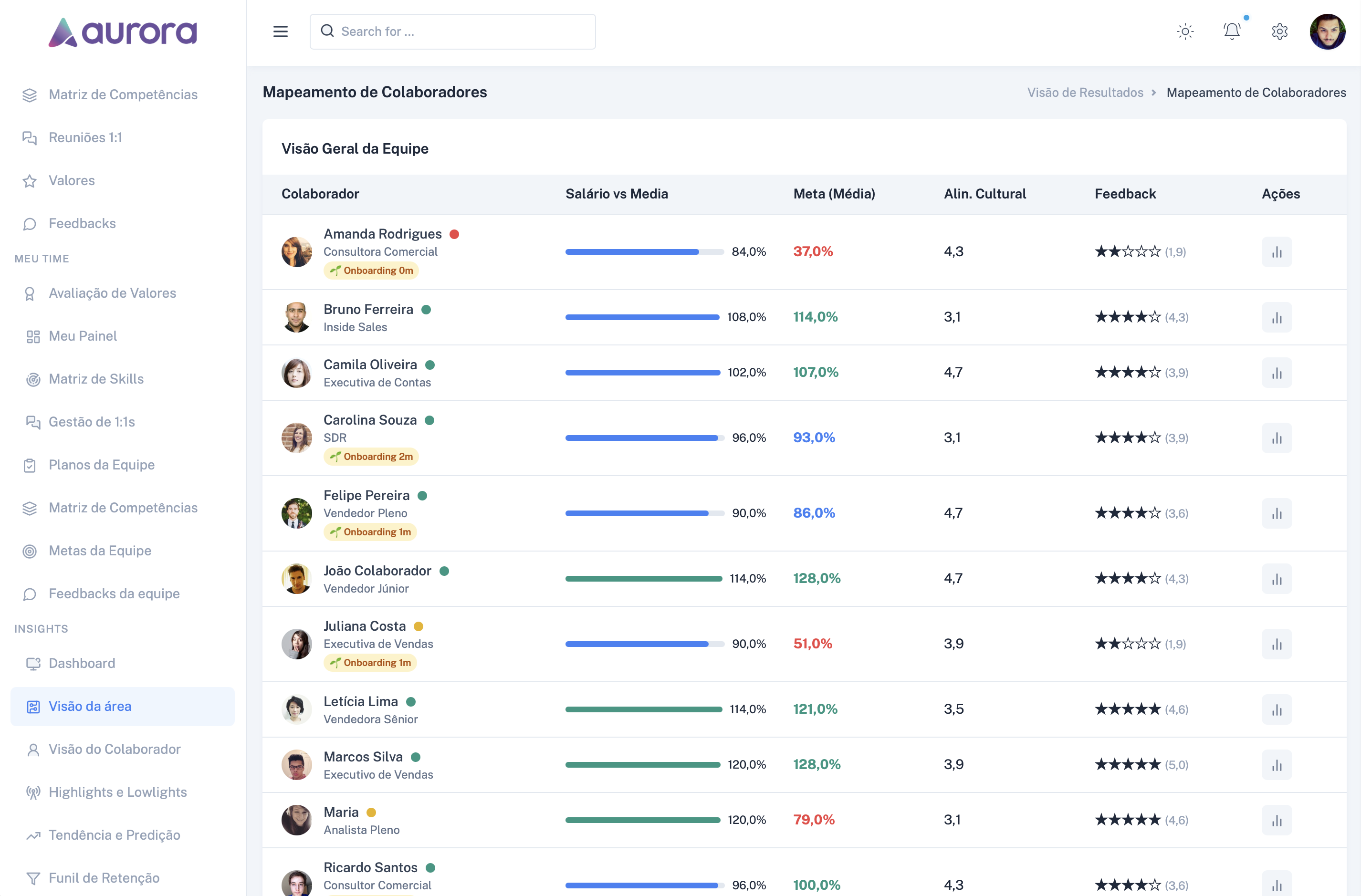Viewport: 1361px width, 896px height.
Task: Open Feedbacks da equipe
Action: 122,594
